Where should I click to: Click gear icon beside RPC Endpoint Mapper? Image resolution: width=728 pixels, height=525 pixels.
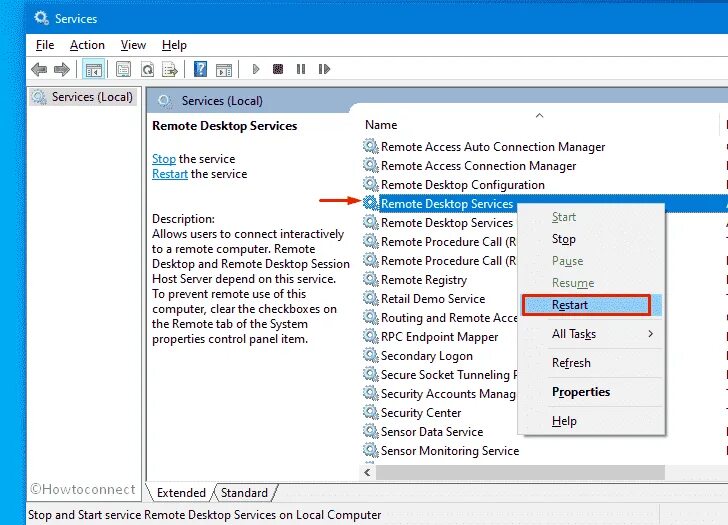370,336
